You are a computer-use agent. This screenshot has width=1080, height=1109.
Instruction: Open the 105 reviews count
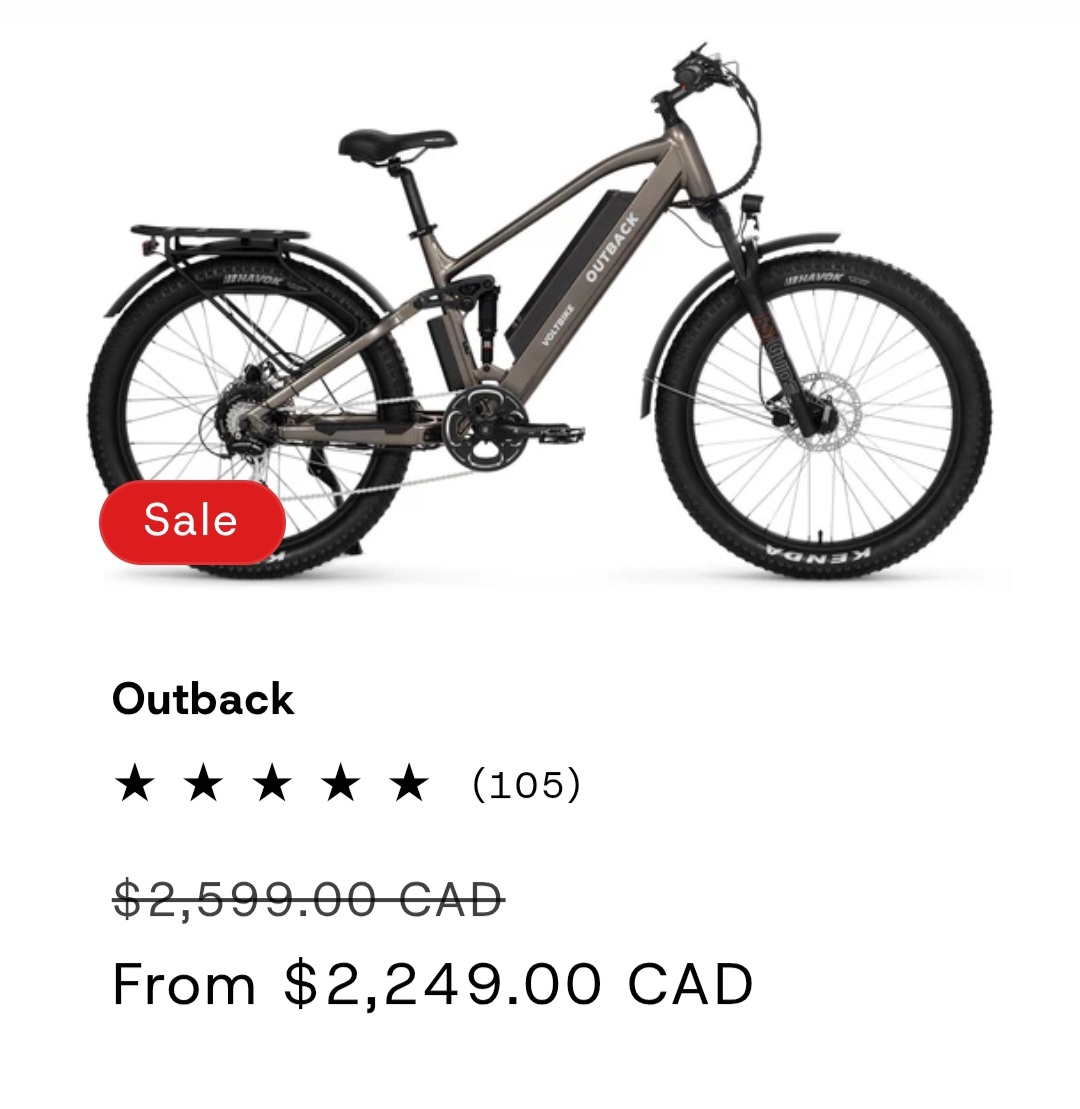coord(526,784)
